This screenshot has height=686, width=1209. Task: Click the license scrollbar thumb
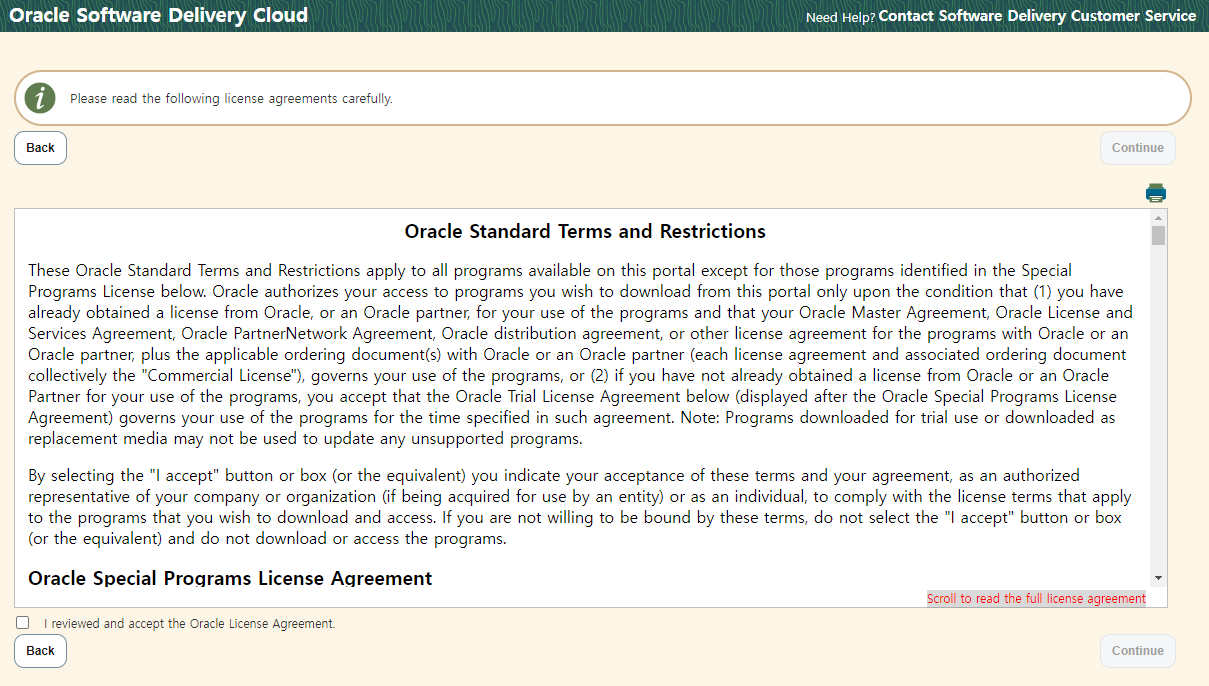point(1158,236)
